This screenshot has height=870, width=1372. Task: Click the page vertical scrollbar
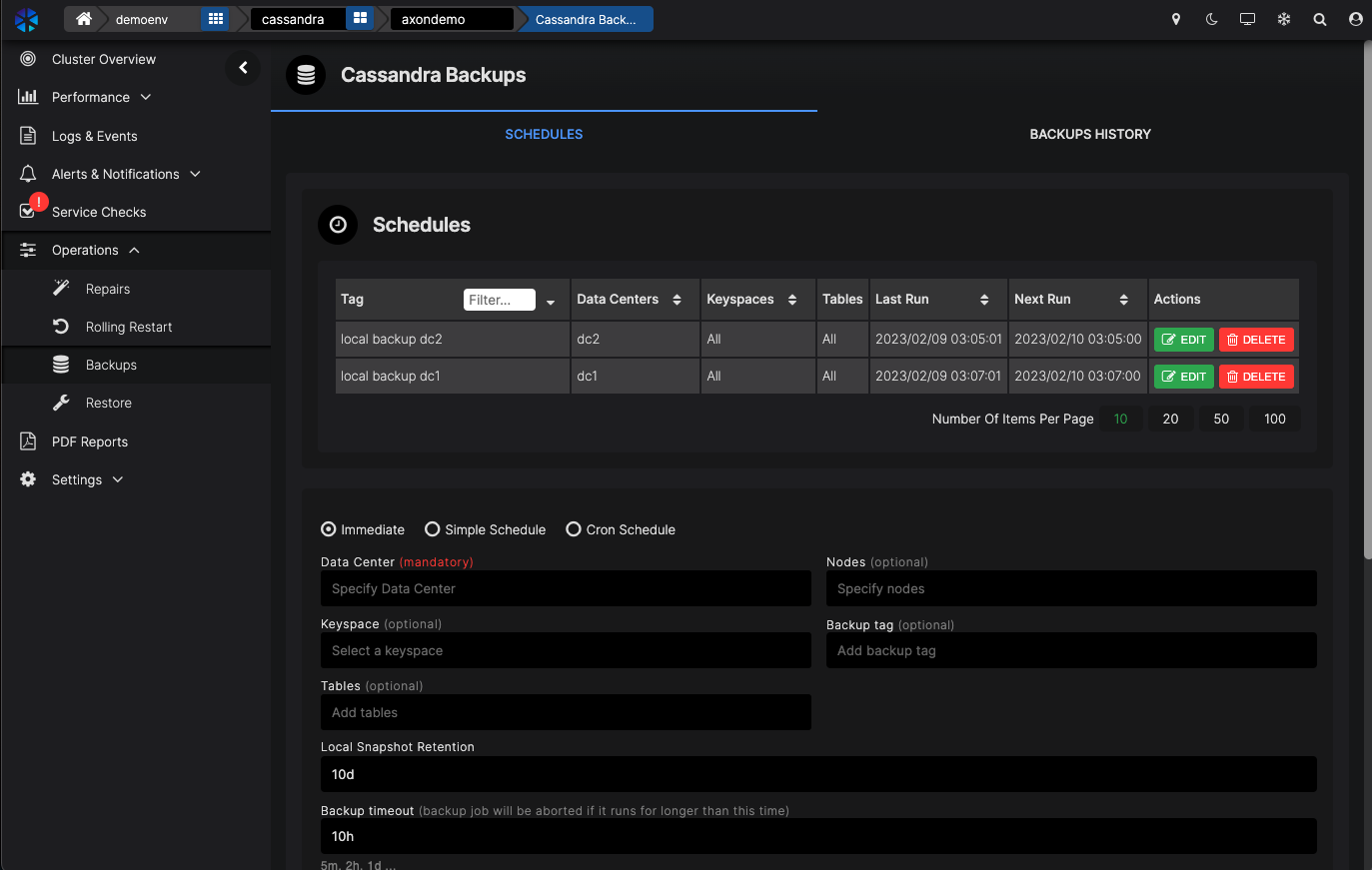tap(1367, 300)
